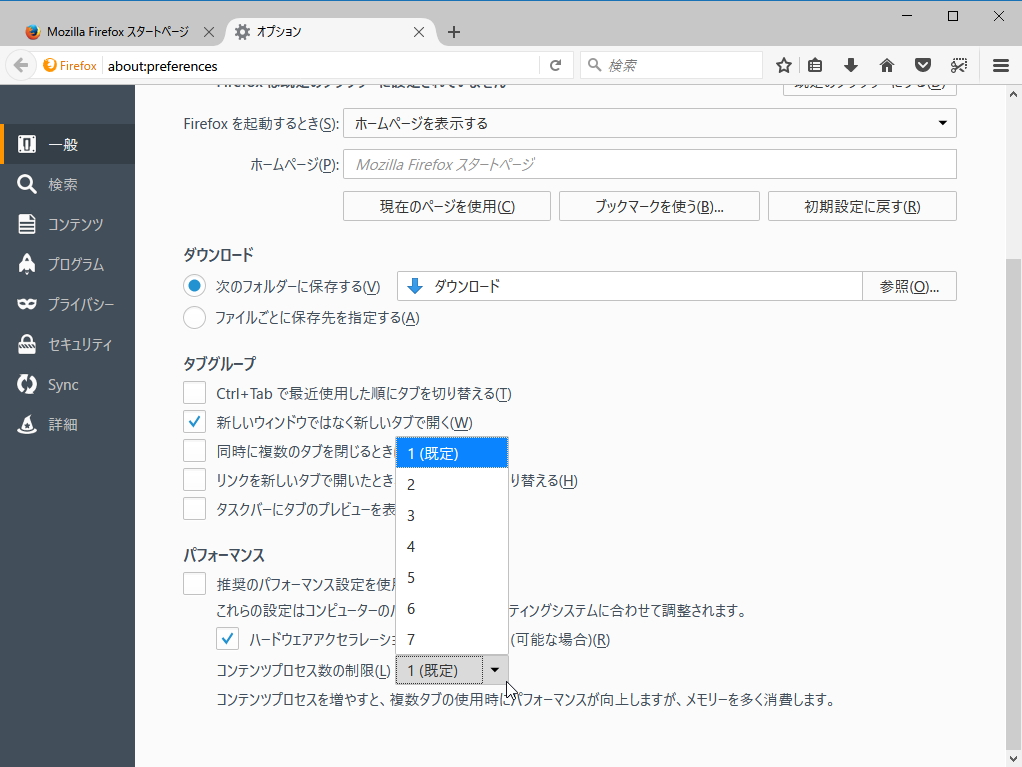Open the Pocket icon
1022x767 pixels.
click(x=922, y=65)
